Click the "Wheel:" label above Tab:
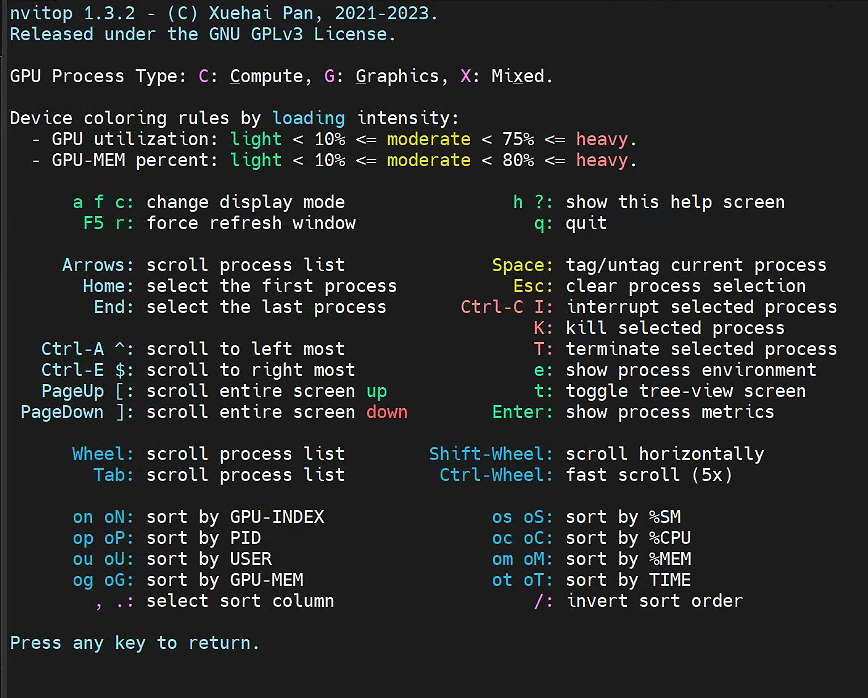The width and height of the screenshot is (868, 698). click(x=104, y=454)
